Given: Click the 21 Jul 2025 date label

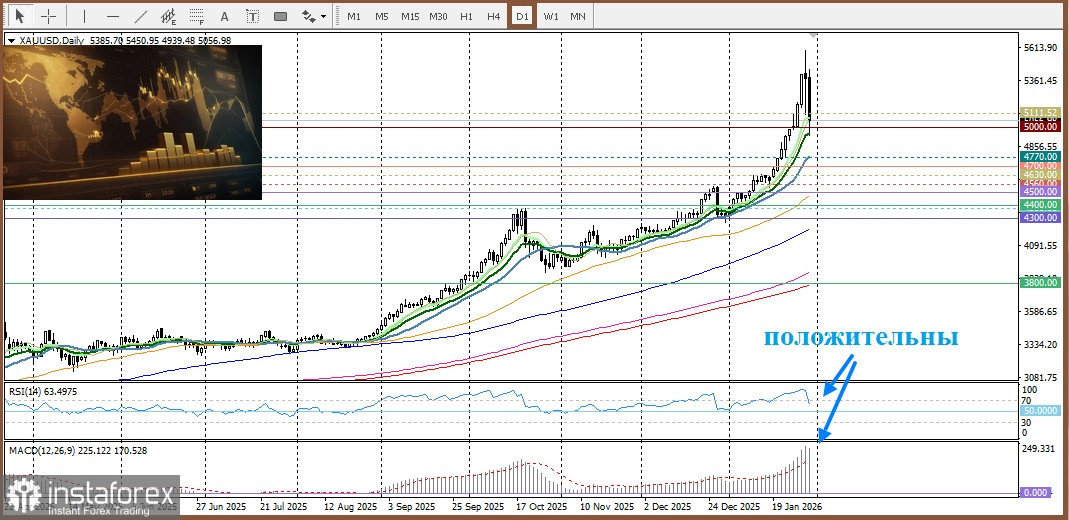Looking at the screenshot, I should [282, 507].
